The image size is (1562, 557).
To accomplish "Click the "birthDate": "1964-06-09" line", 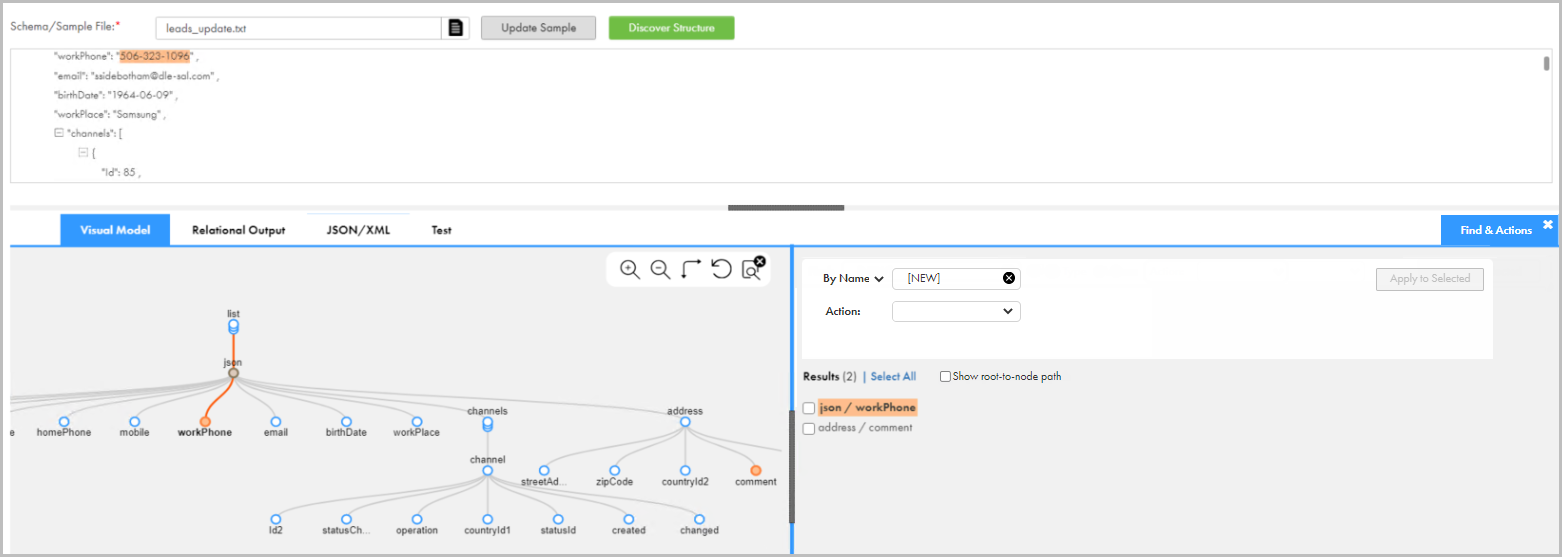I will [x=115, y=95].
